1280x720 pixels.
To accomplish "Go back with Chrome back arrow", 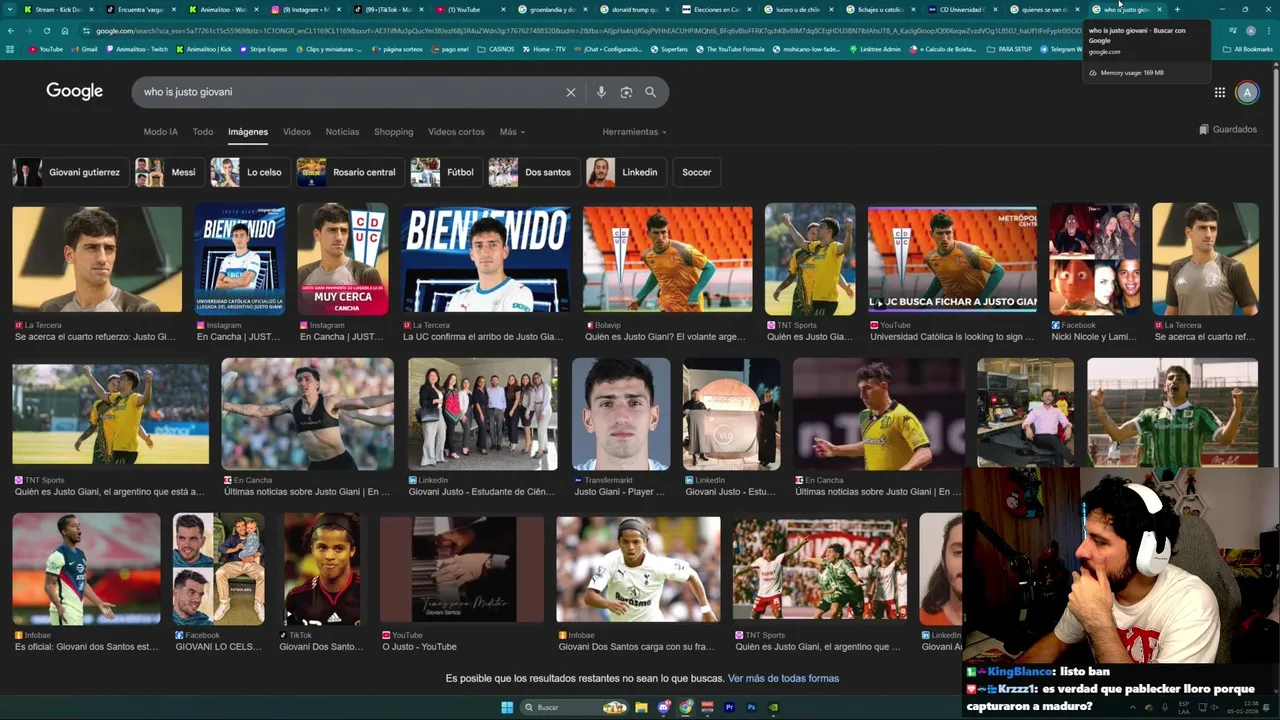I will [10, 31].
